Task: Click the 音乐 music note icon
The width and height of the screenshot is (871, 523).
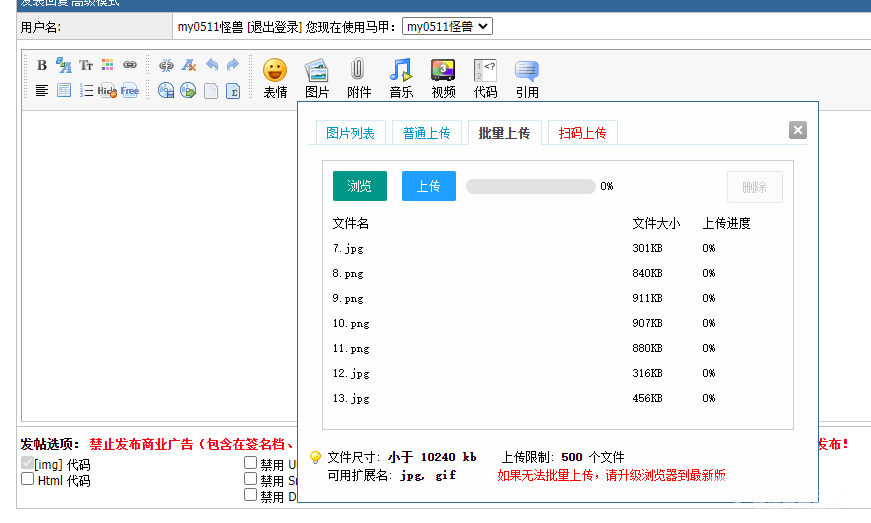Action: pyautogui.click(x=401, y=77)
